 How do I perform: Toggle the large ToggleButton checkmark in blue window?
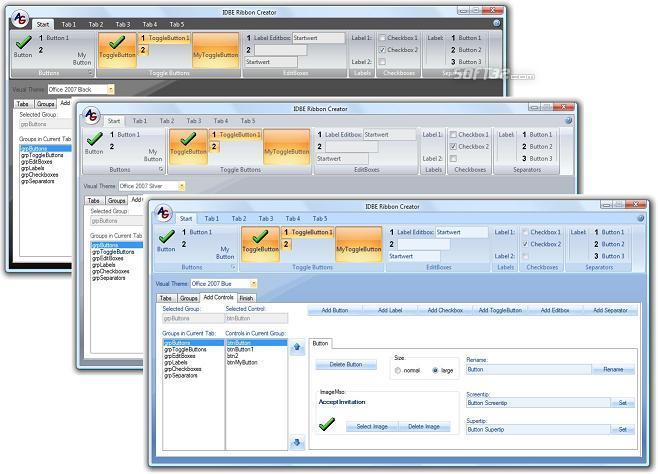click(260, 244)
